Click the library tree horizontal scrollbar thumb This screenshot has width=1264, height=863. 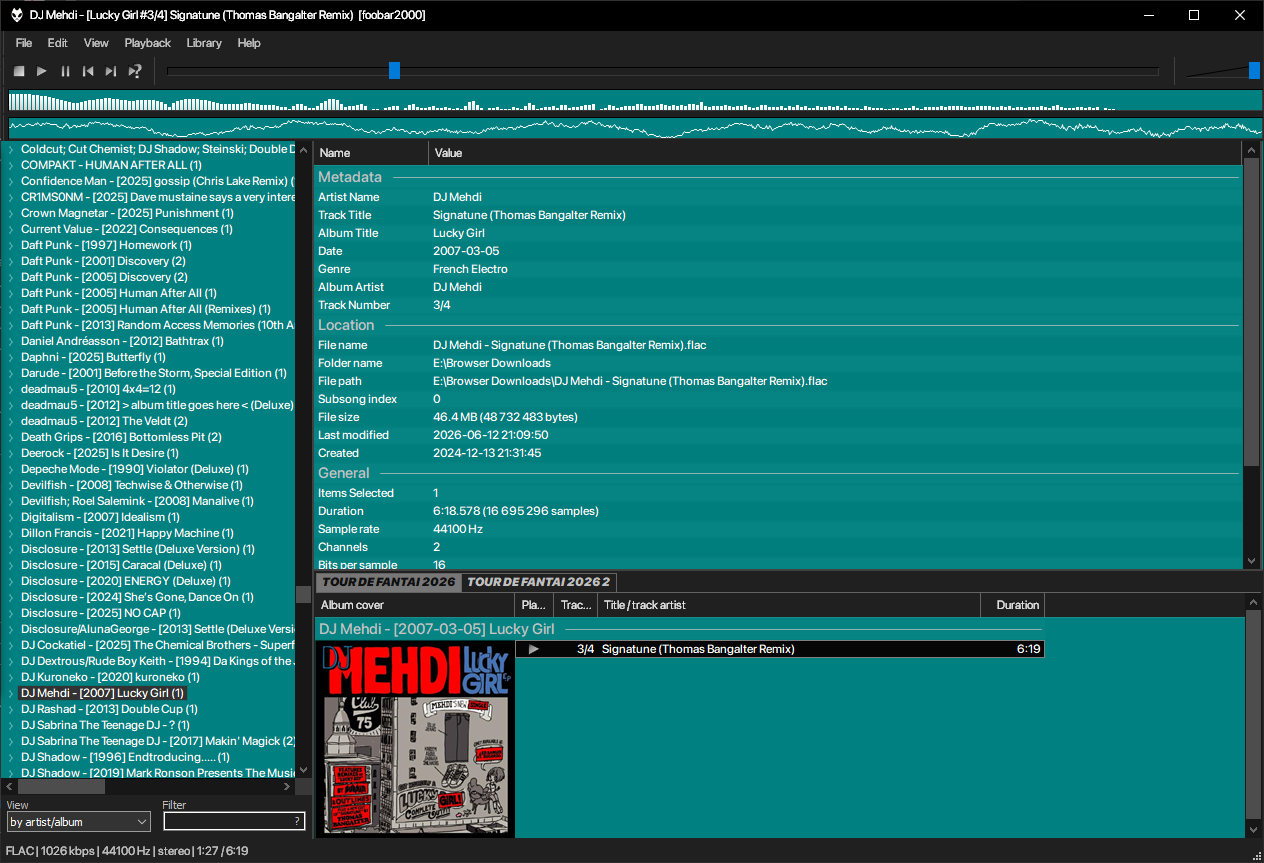click(61, 786)
